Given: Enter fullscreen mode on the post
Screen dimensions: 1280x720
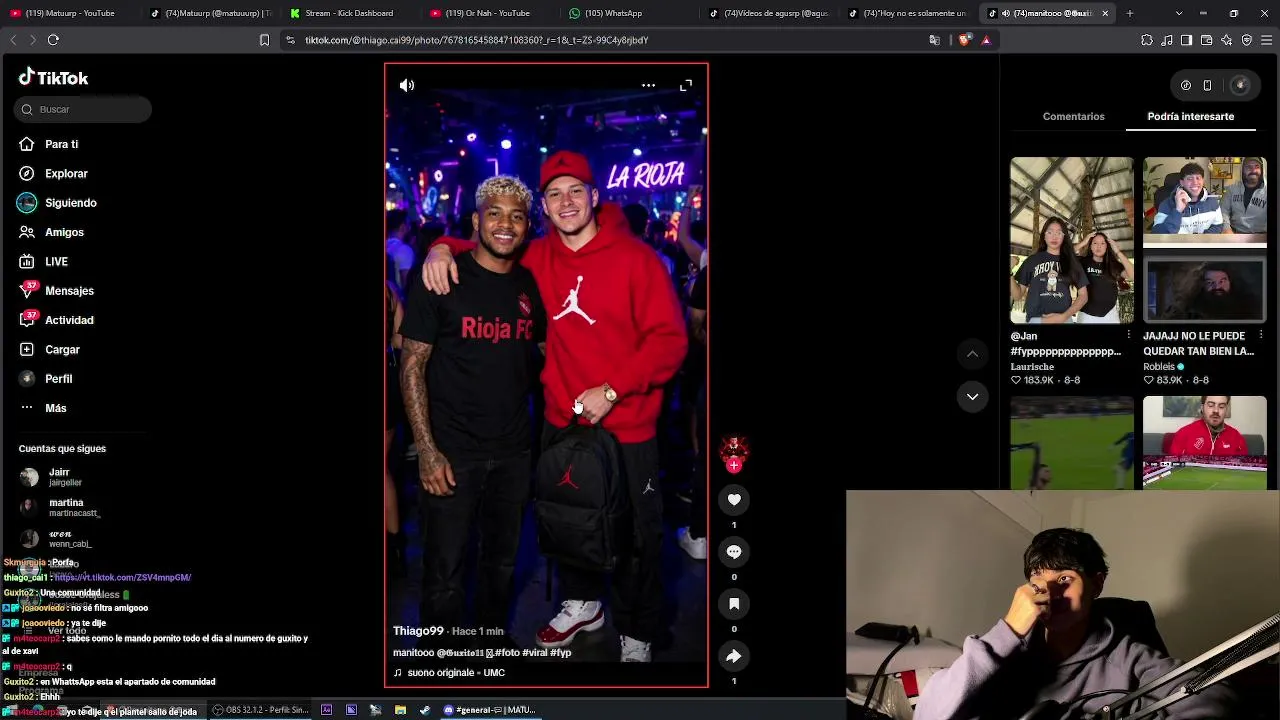Looking at the screenshot, I should (686, 86).
